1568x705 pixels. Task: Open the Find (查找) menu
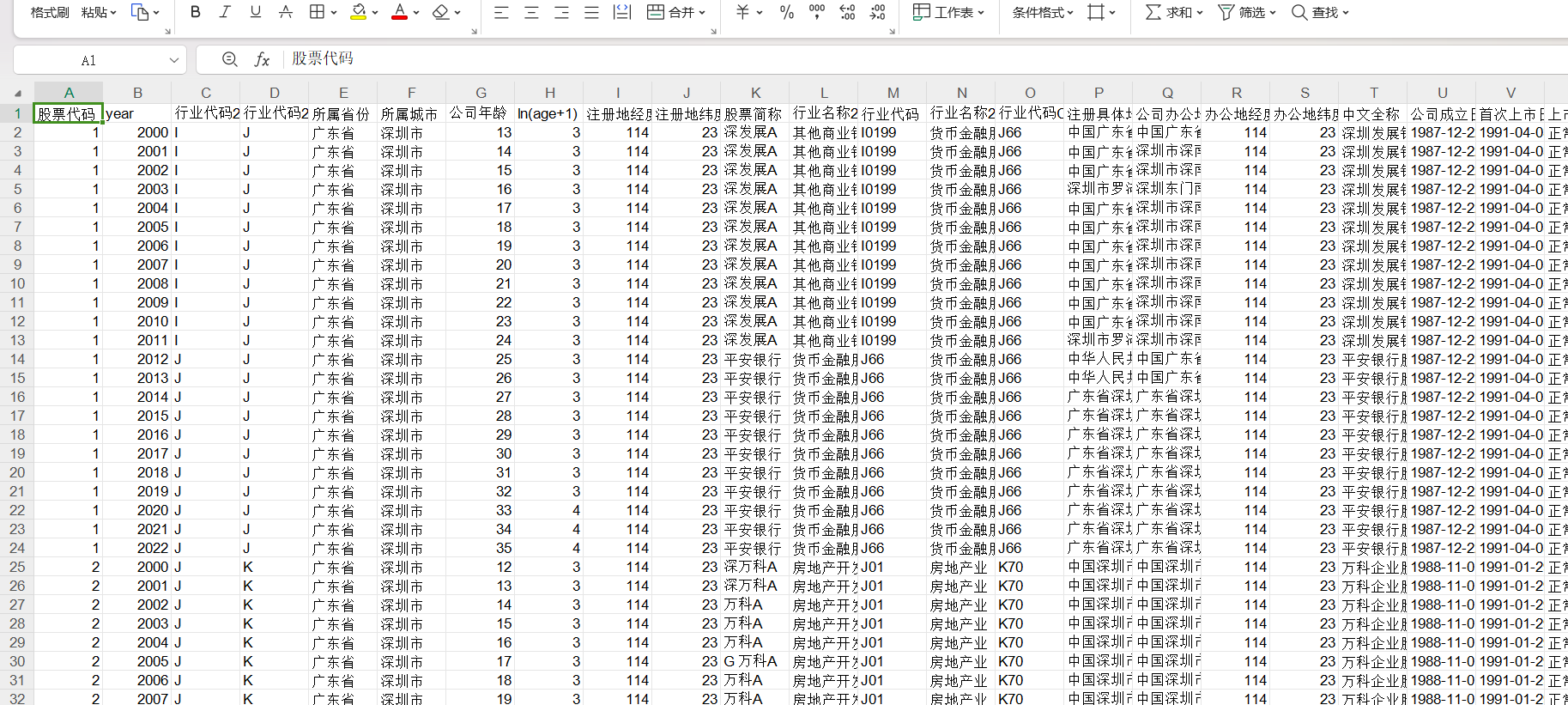pos(1320,12)
